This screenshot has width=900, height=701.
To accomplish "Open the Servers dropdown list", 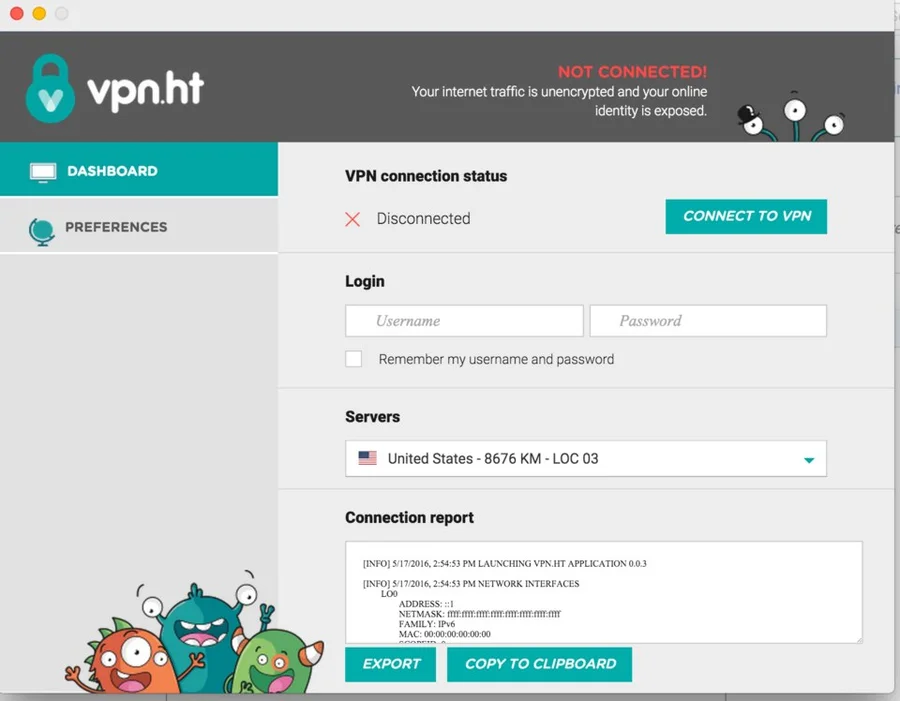I will [586, 458].
